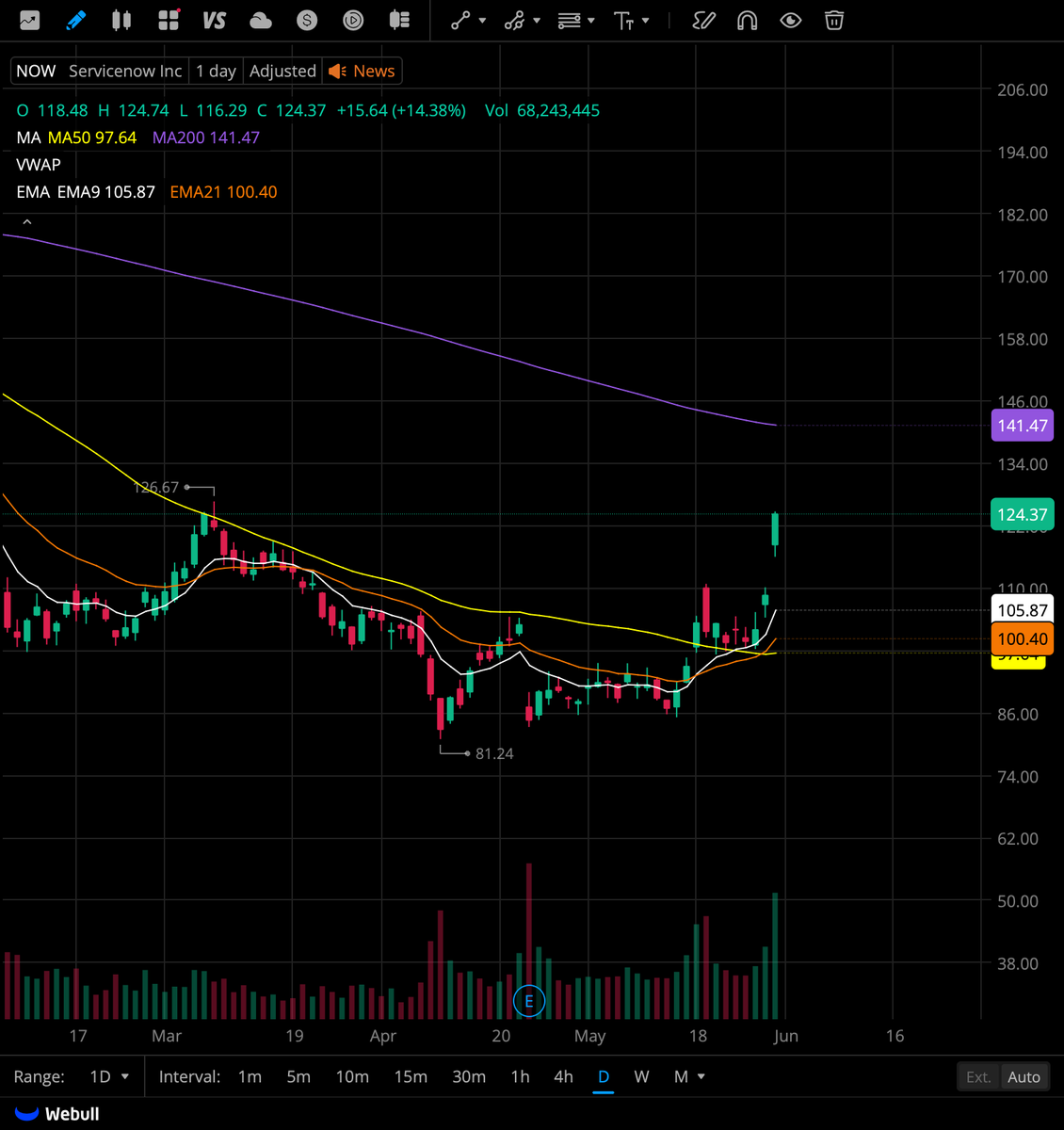Toggle Auto scale button
This screenshot has height=1130, width=1064.
pyautogui.click(x=1024, y=1077)
